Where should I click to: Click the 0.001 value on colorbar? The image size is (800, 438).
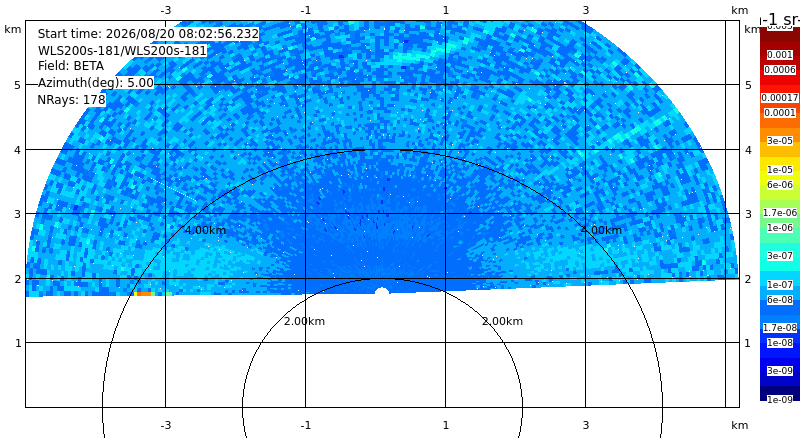coord(780,55)
